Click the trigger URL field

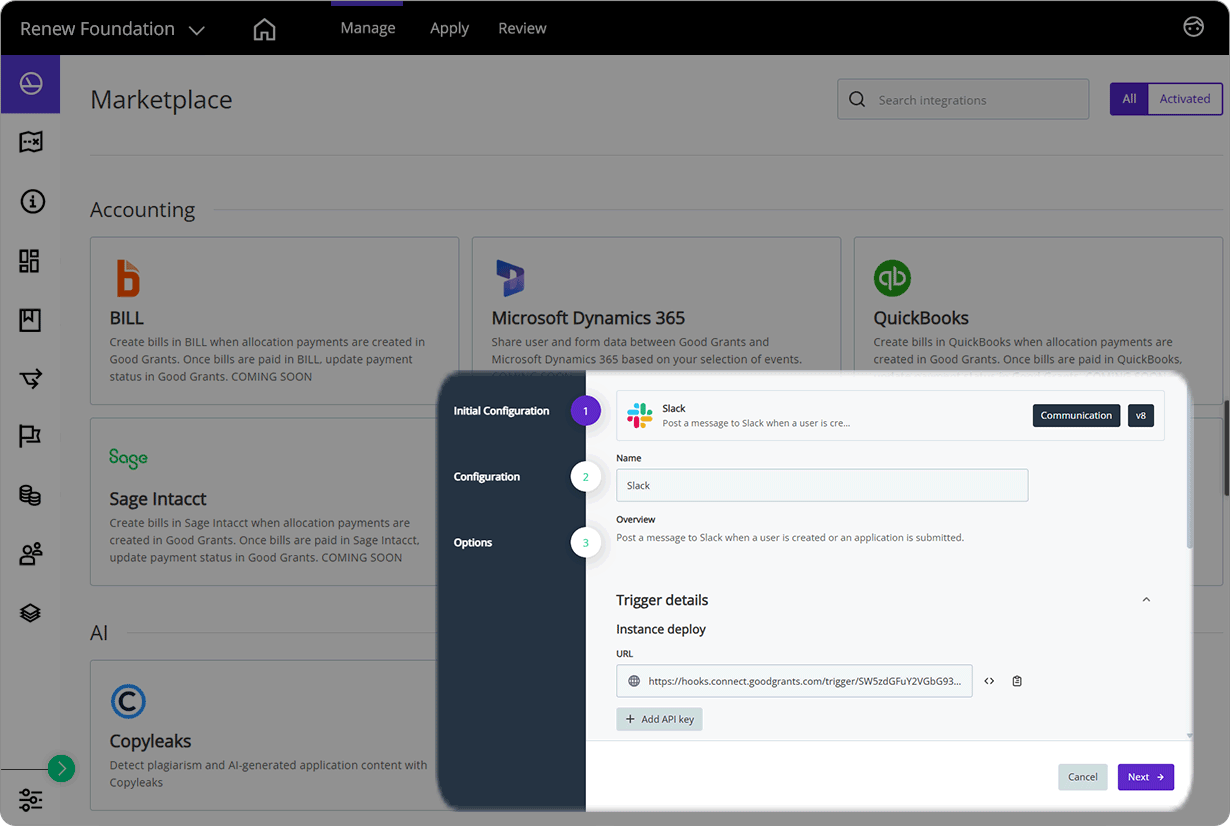[x=794, y=681]
